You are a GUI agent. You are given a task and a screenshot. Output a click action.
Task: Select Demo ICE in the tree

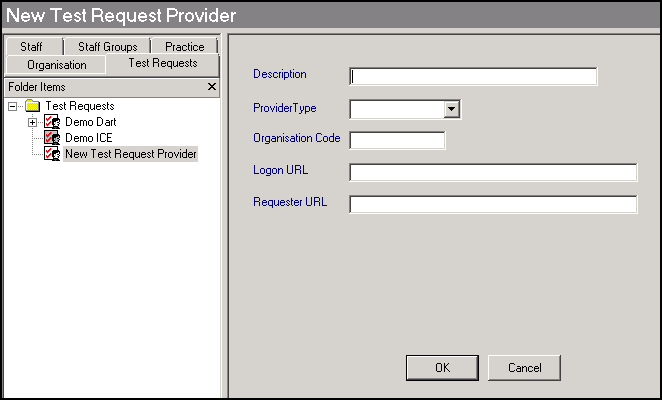(89, 138)
